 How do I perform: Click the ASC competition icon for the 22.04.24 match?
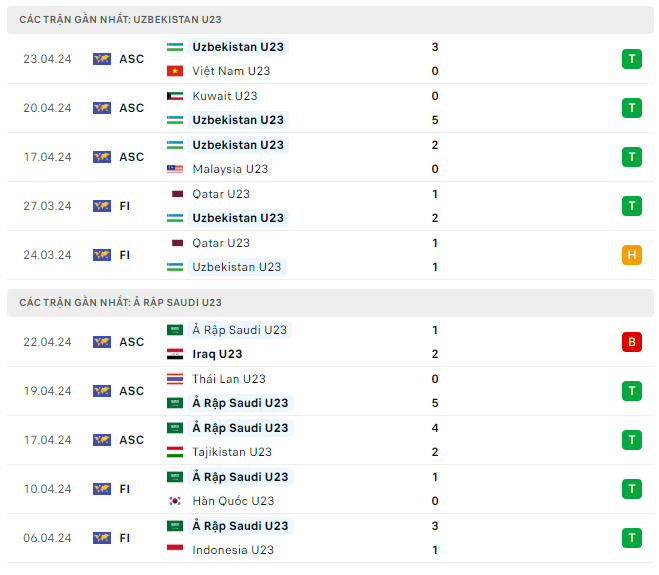(102, 342)
